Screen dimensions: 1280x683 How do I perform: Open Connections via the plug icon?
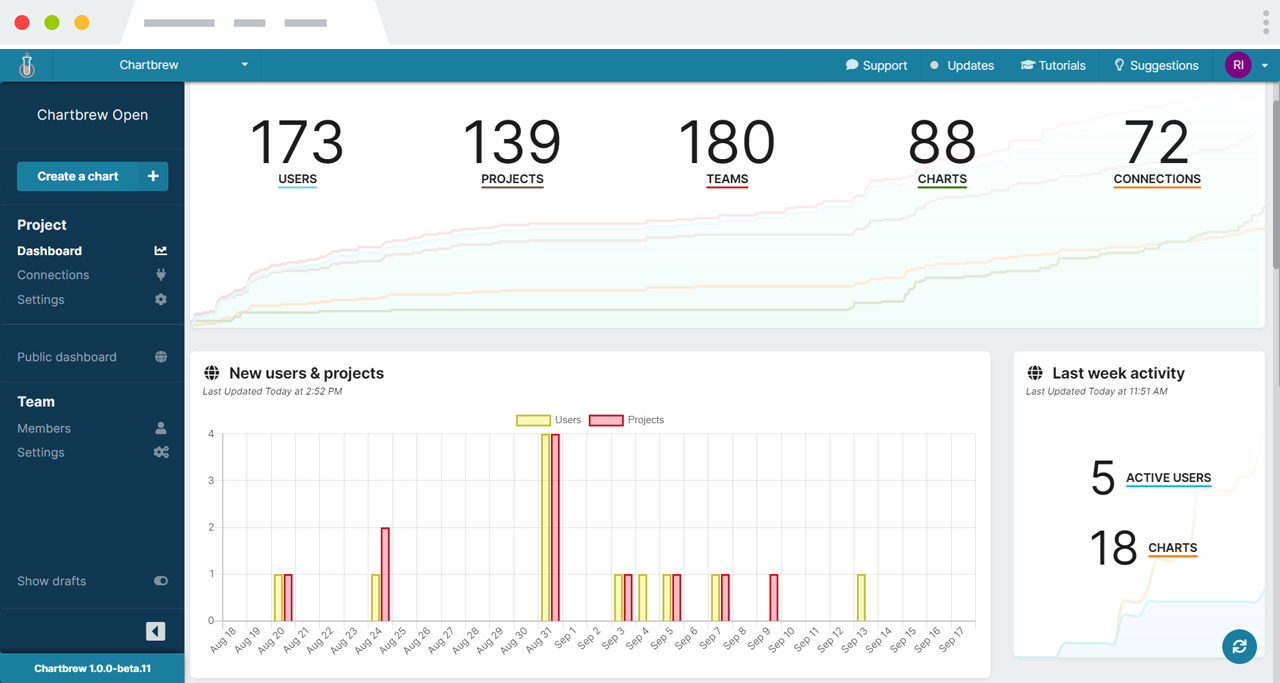coord(160,274)
